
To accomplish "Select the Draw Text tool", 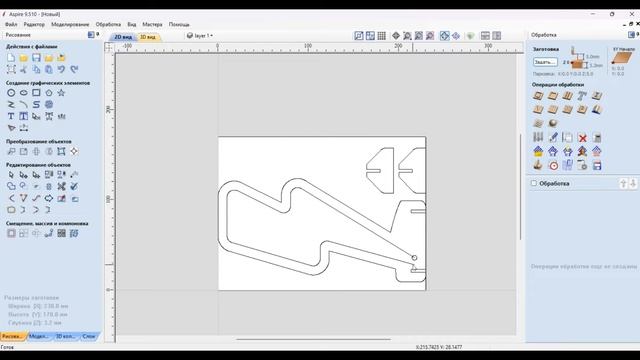I will pos(11,116).
